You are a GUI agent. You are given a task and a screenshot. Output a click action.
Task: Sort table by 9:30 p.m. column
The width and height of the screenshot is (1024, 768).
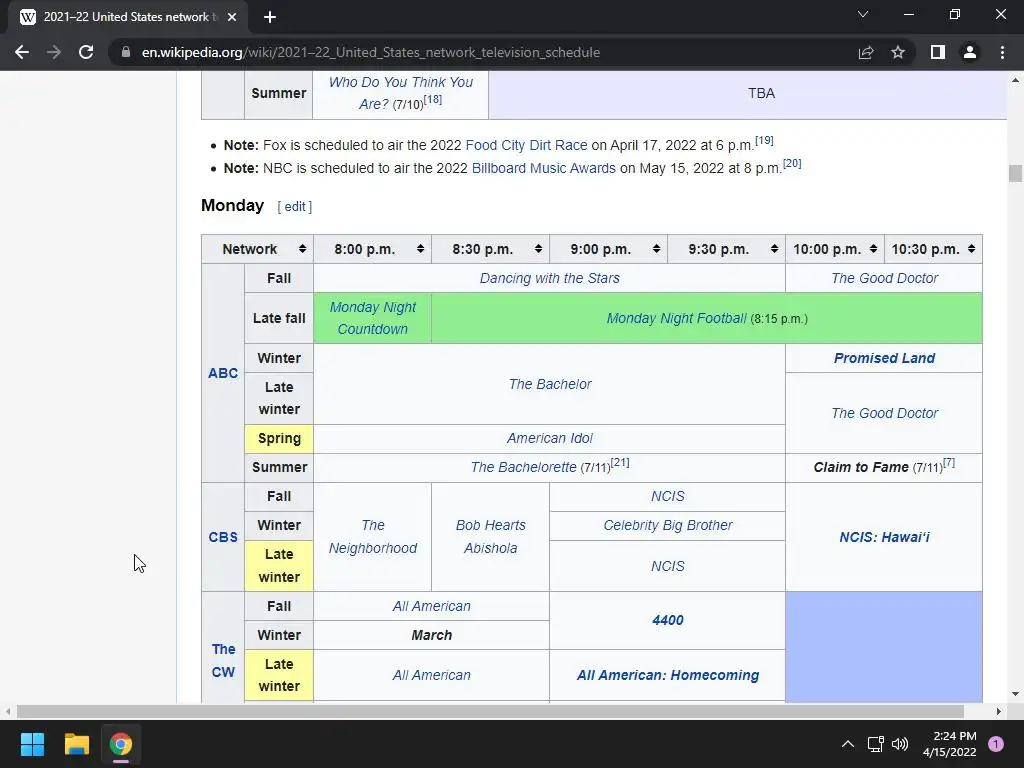pyautogui.click(x=775, y=249)
